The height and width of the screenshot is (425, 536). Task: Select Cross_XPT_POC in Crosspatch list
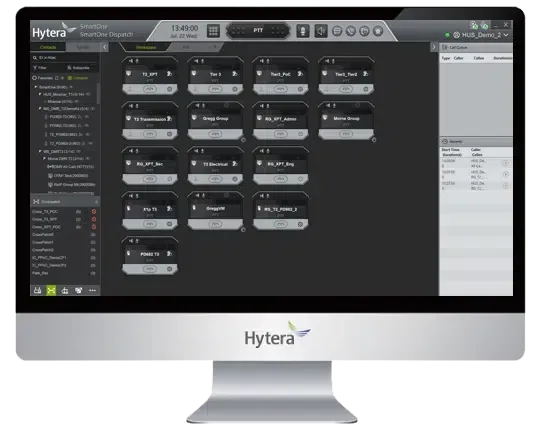pyautogui.click(x=64, y=227)
